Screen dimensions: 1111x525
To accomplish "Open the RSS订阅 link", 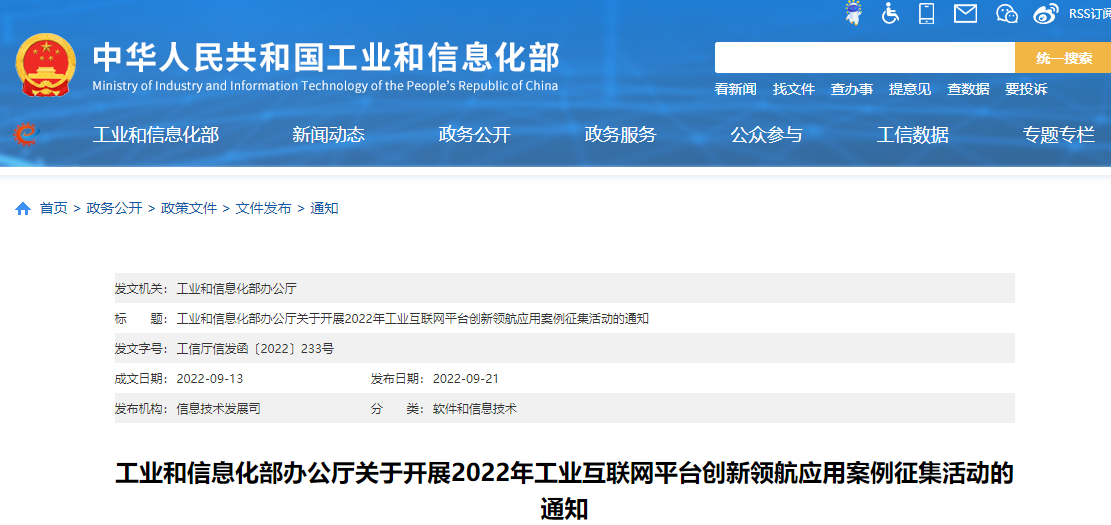I will tap(1089, 13).
